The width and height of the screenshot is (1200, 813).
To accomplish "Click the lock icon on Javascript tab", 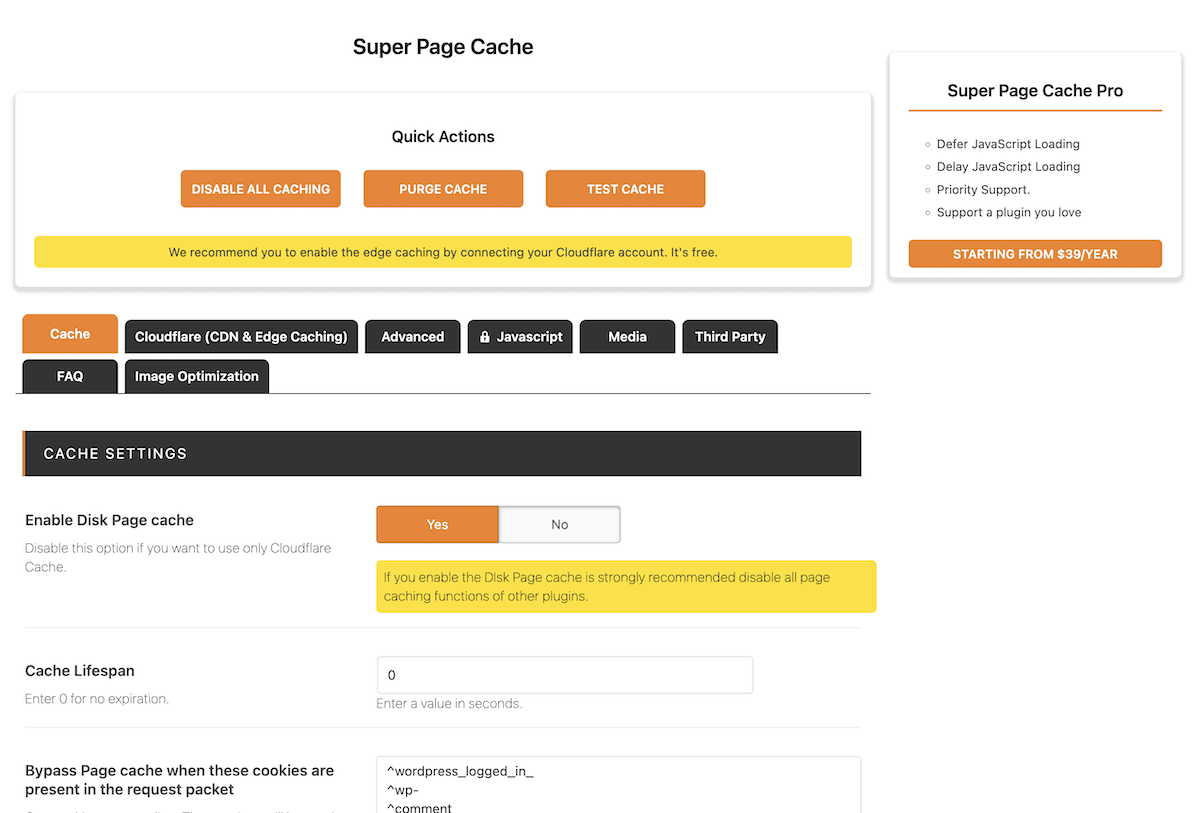I will (x=485, y=337).
